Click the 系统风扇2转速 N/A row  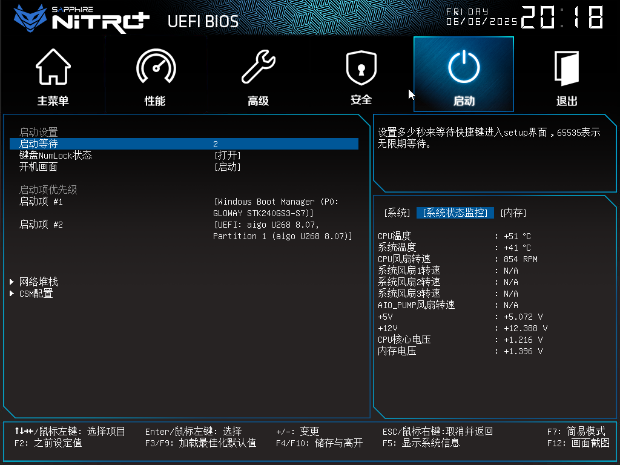pos(448,282)
